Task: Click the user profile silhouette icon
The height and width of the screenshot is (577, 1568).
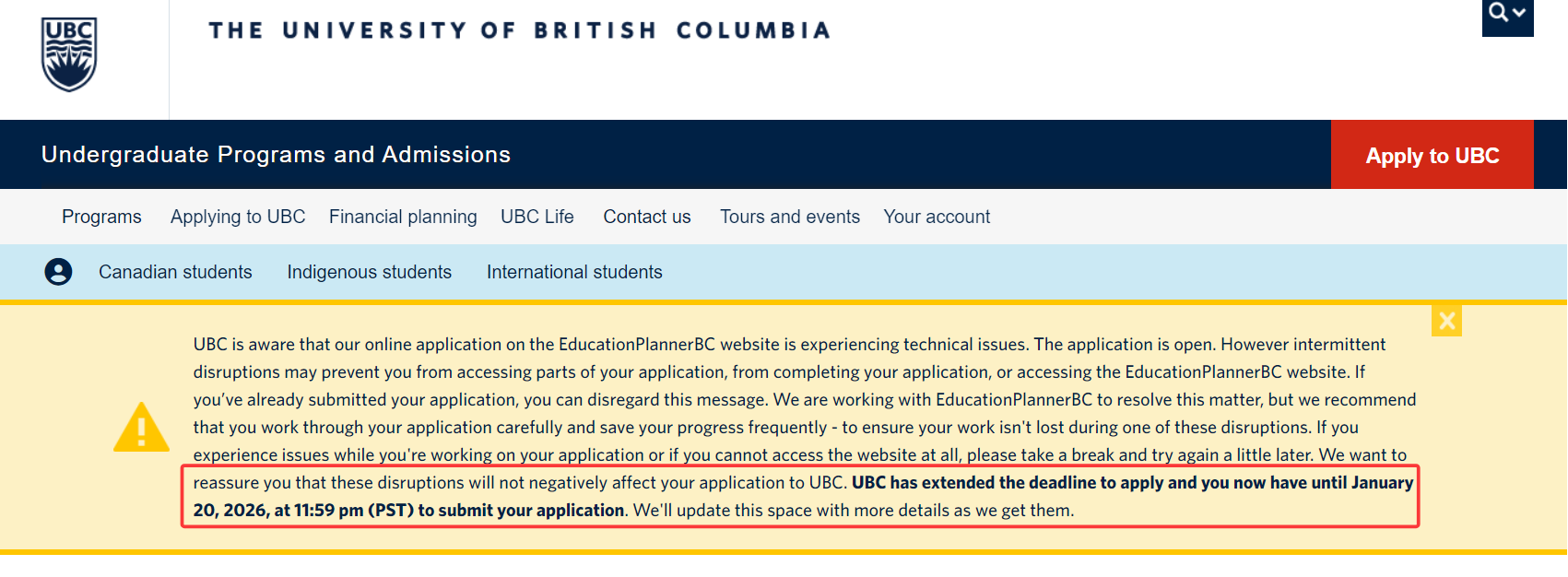Action: click(x=58, y=272)
